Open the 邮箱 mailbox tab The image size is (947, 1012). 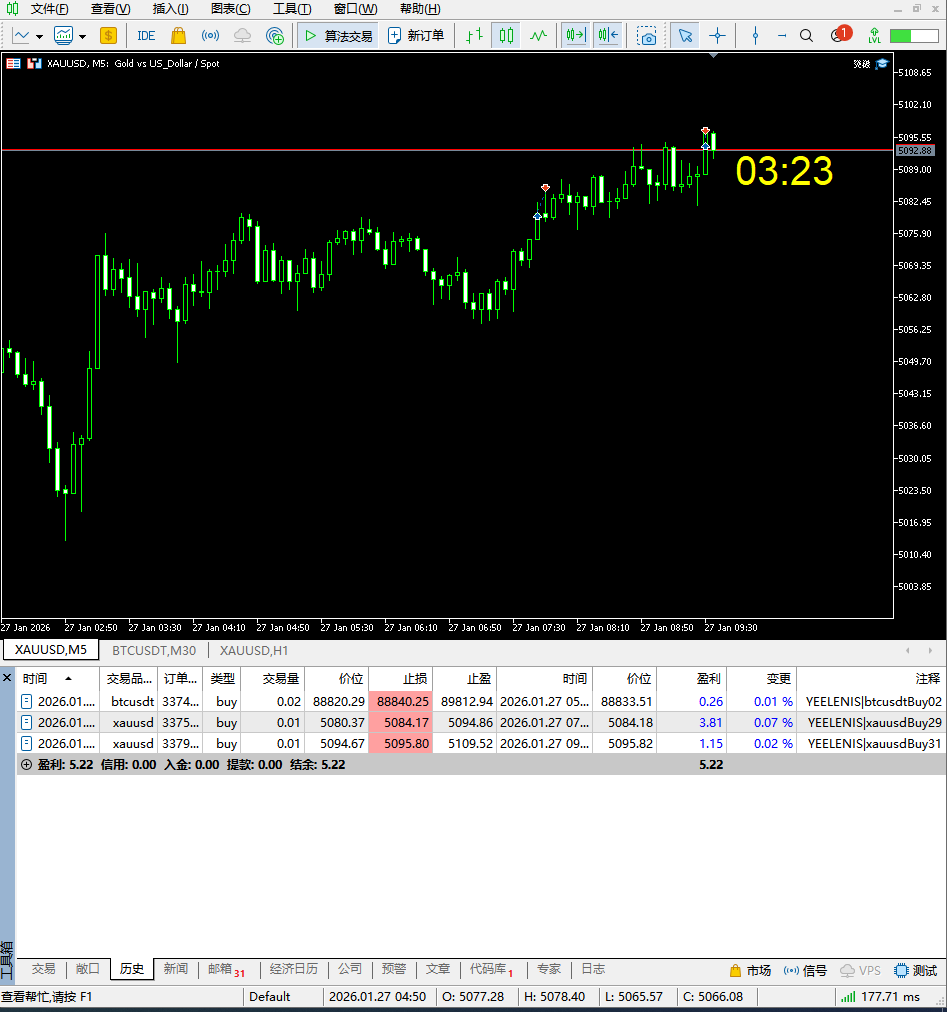coord(225,969)
